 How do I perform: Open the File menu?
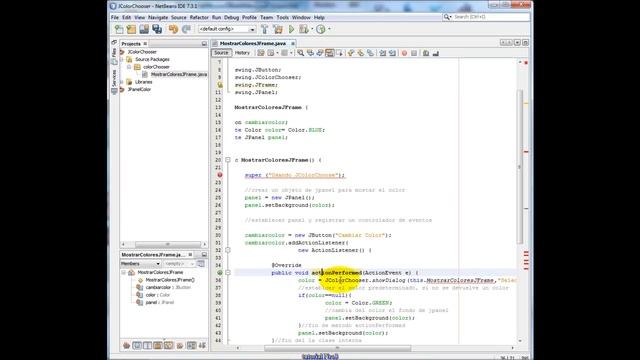pyautogui.click(x=115, y=18)
